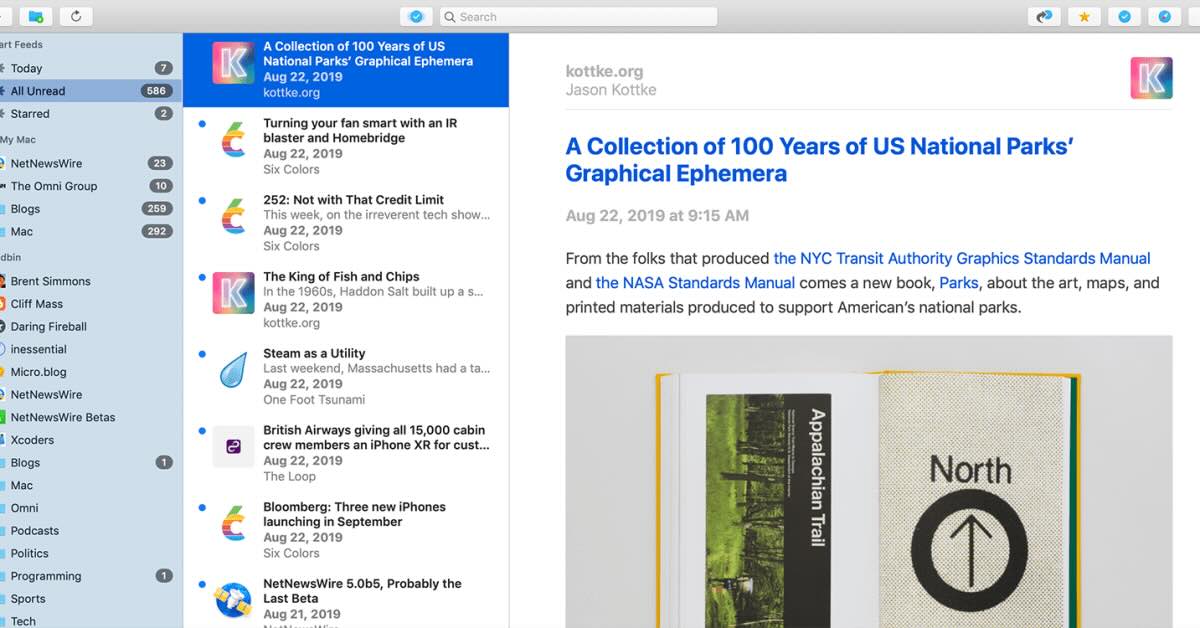Click K icon of the selected National Parks article
The height and width of the screenshot is (628, 1200).
point(233,63)
